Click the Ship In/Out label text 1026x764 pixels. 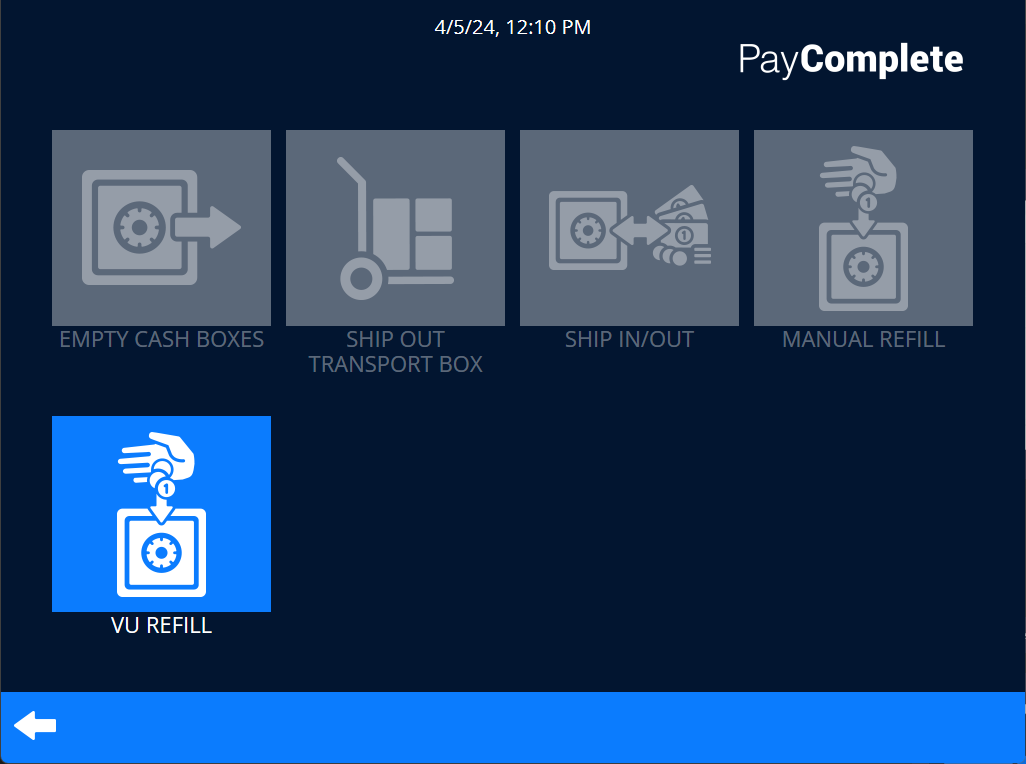click(x=629, y=339)
